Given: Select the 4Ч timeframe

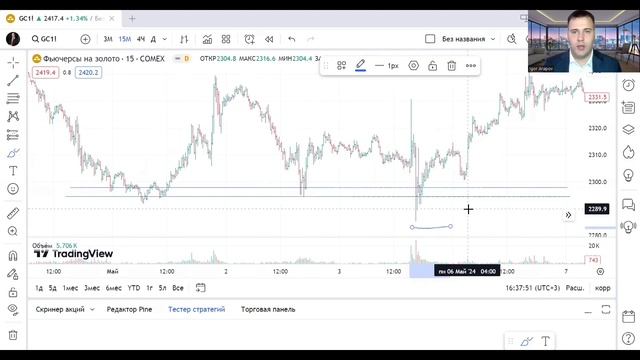Looking at the screenshot, I should point(141,39).
